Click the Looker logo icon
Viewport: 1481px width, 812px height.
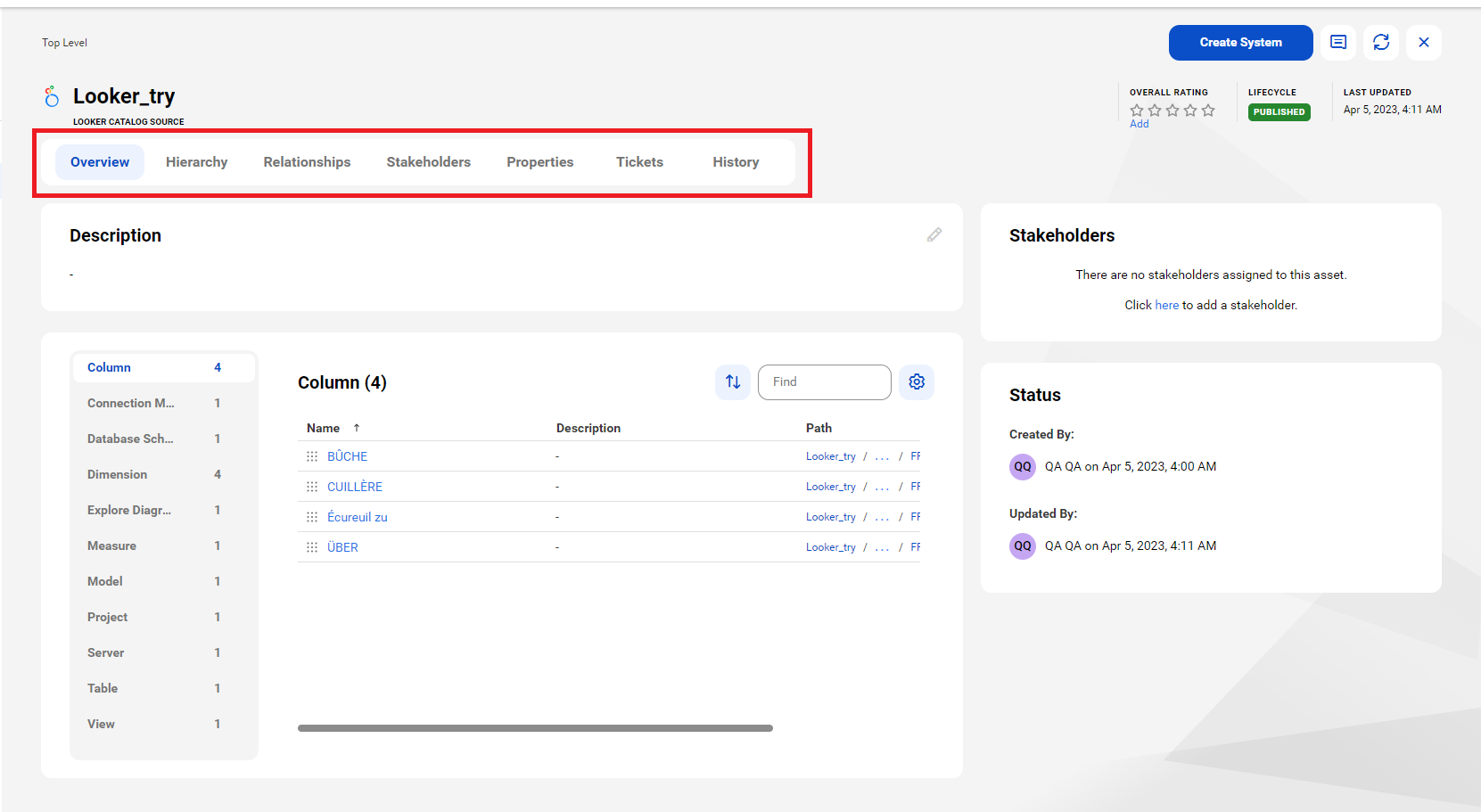(52, 96)
